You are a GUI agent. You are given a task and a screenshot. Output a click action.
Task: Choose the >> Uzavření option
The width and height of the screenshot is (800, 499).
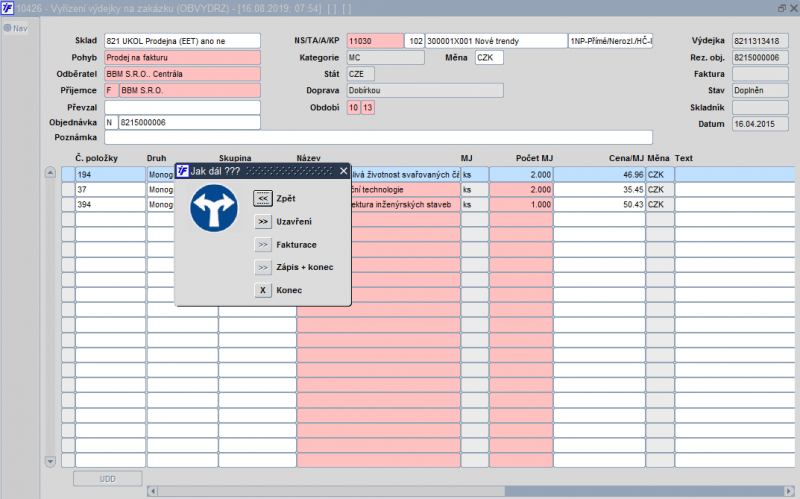(x=263, y=221)
